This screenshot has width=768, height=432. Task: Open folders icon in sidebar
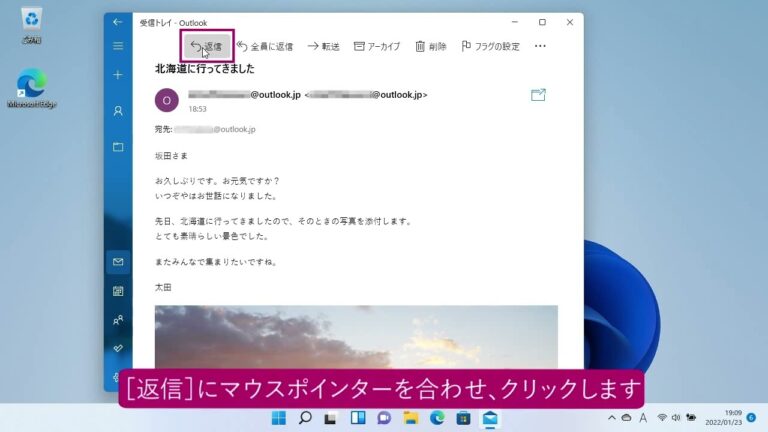118,147
